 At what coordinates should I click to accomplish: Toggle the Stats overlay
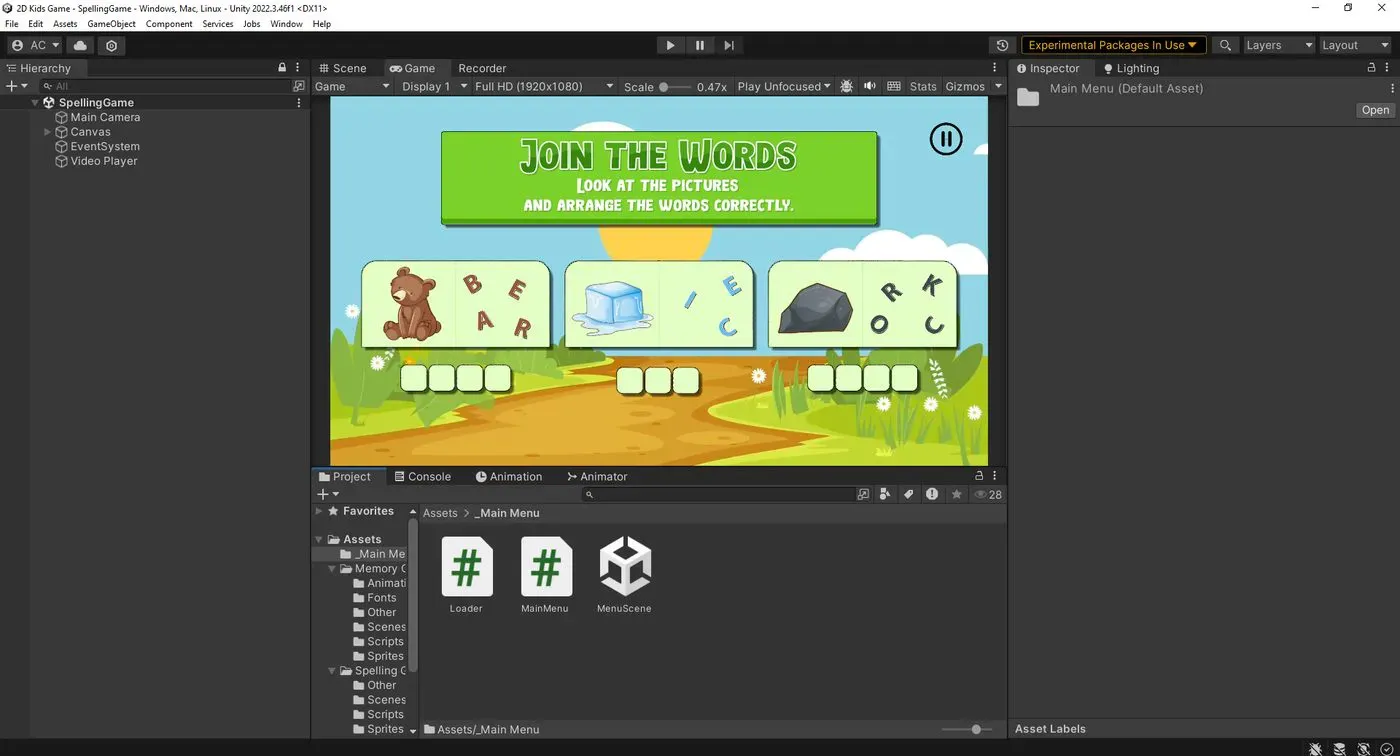click(923, 86)
